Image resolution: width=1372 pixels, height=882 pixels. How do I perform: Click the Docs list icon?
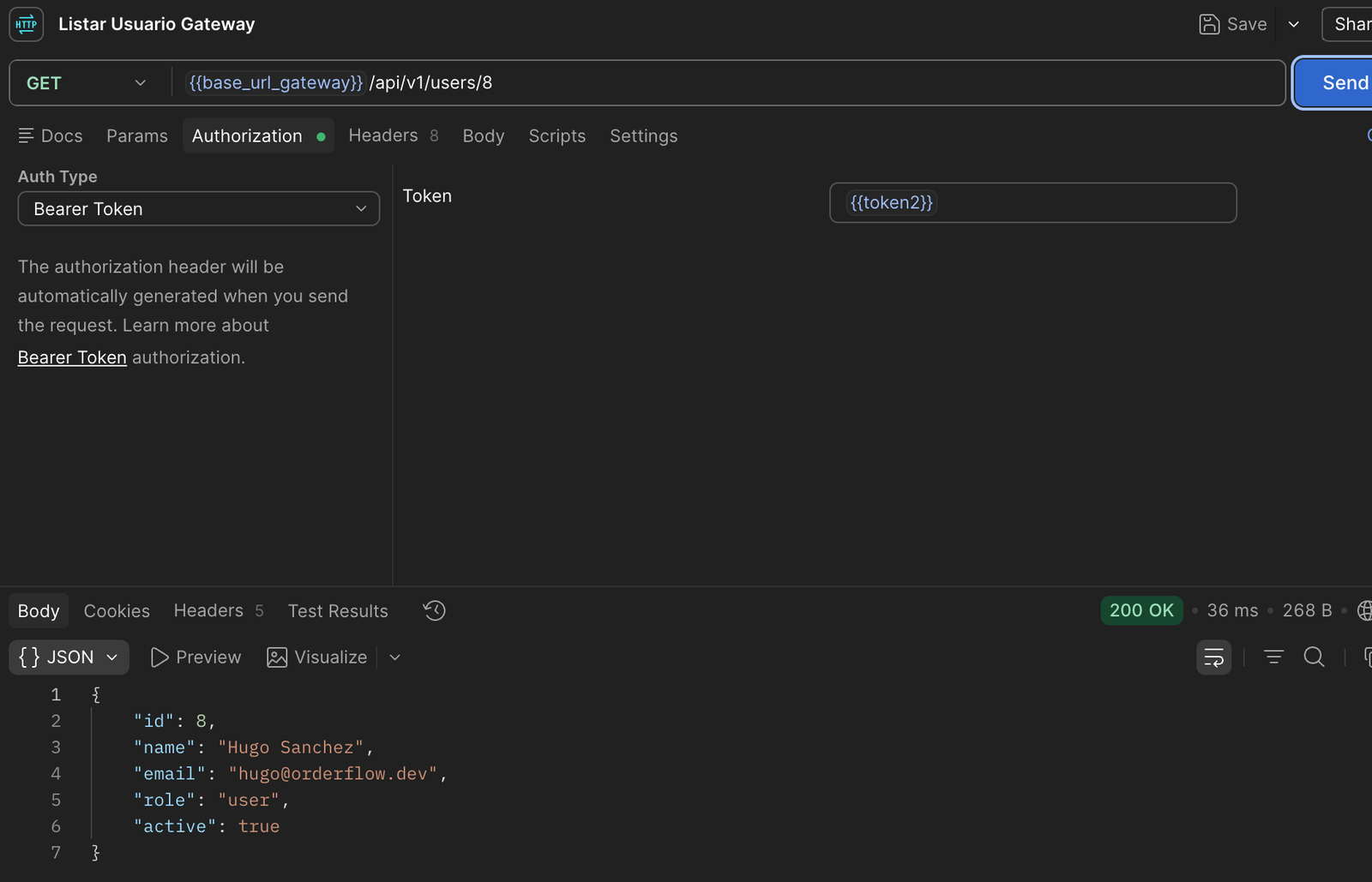(x=26, y=135)
